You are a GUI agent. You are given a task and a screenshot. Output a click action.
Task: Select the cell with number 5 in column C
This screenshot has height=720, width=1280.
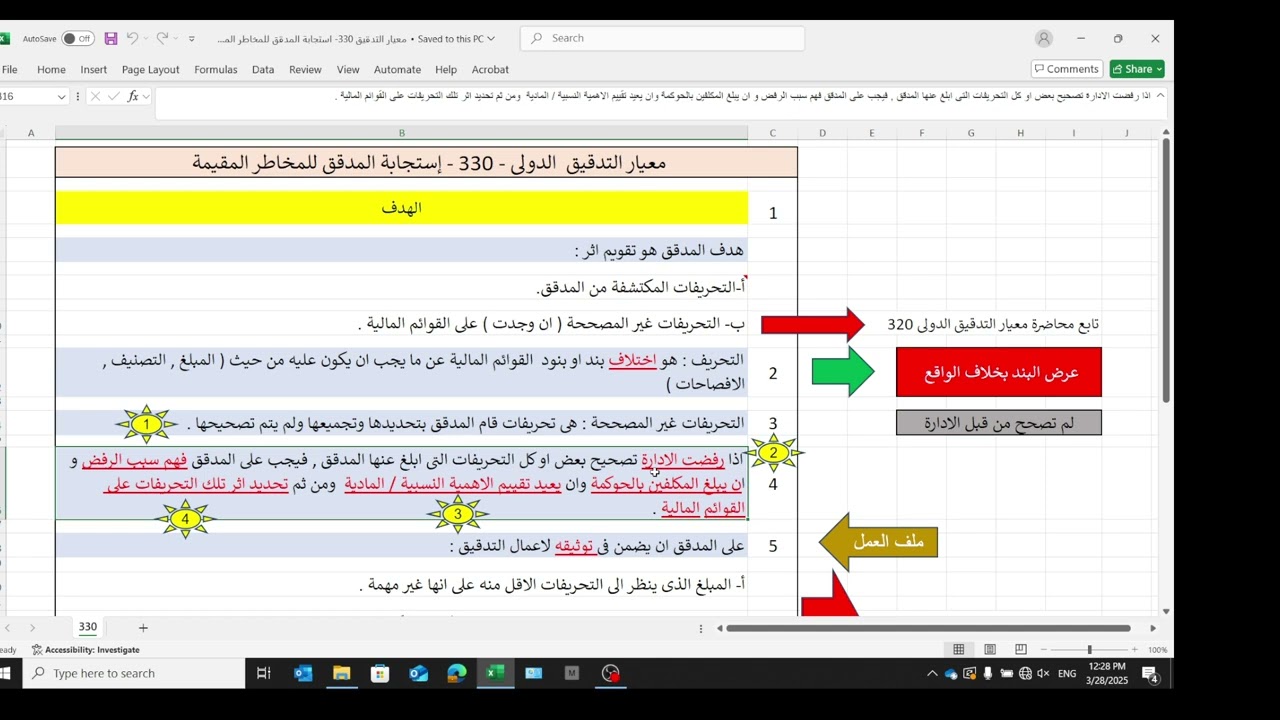point(772,546)
